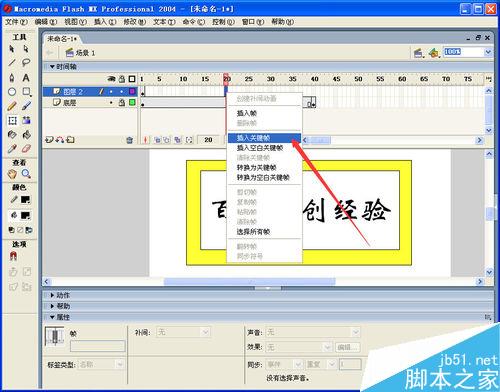The height and width of the screenshot is (392, 500).
Task: Click the frame label input field
Action: click(x=97, y=346)
